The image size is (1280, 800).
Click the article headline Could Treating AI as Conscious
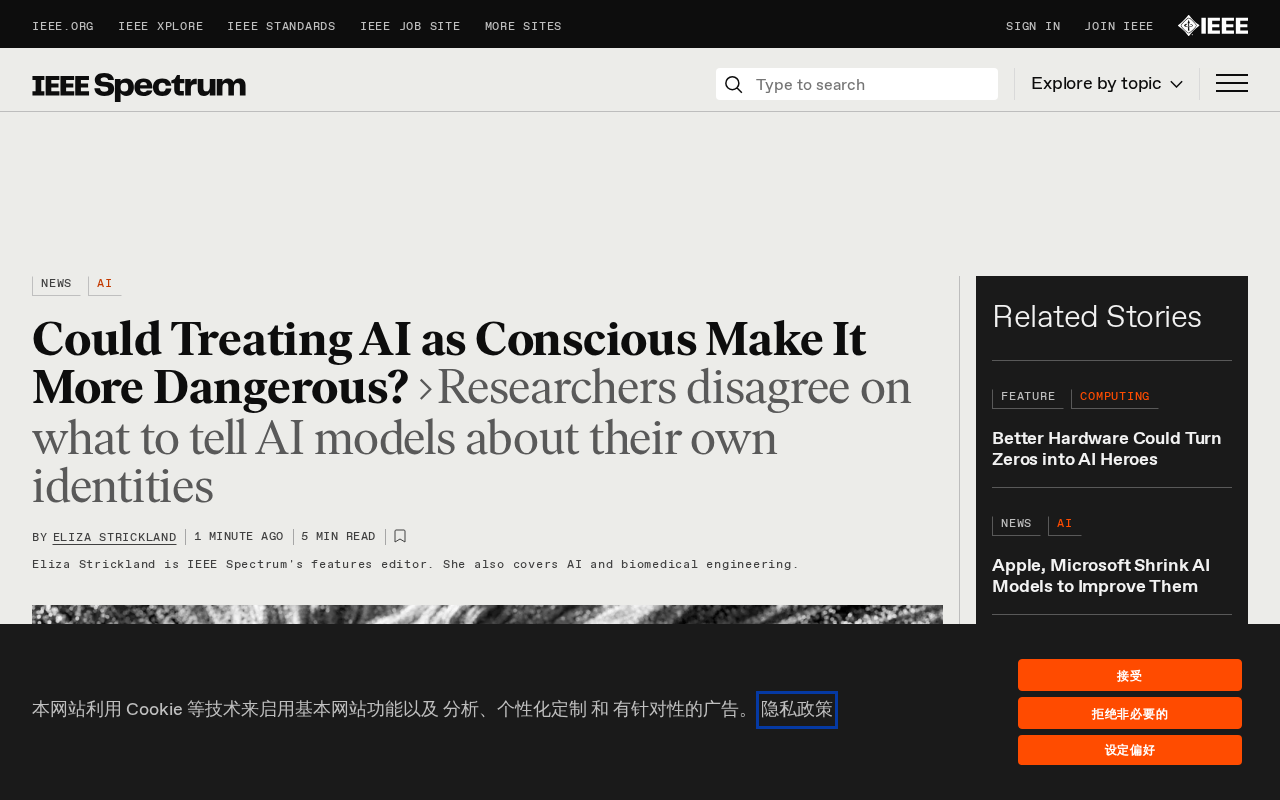click(449, 364)
